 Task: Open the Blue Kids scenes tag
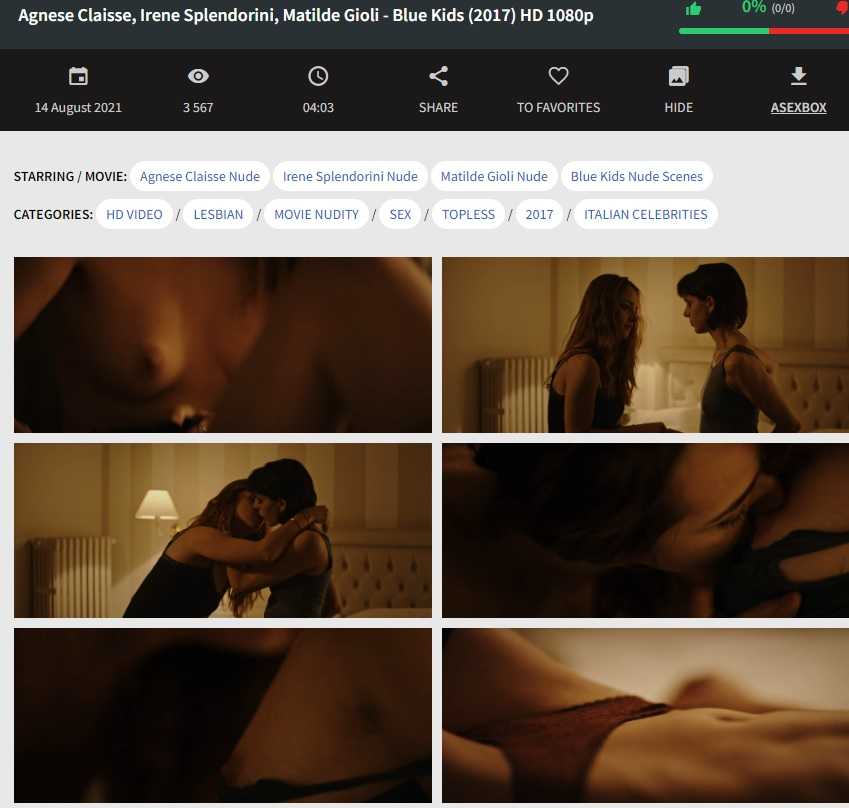coord(636,176)
